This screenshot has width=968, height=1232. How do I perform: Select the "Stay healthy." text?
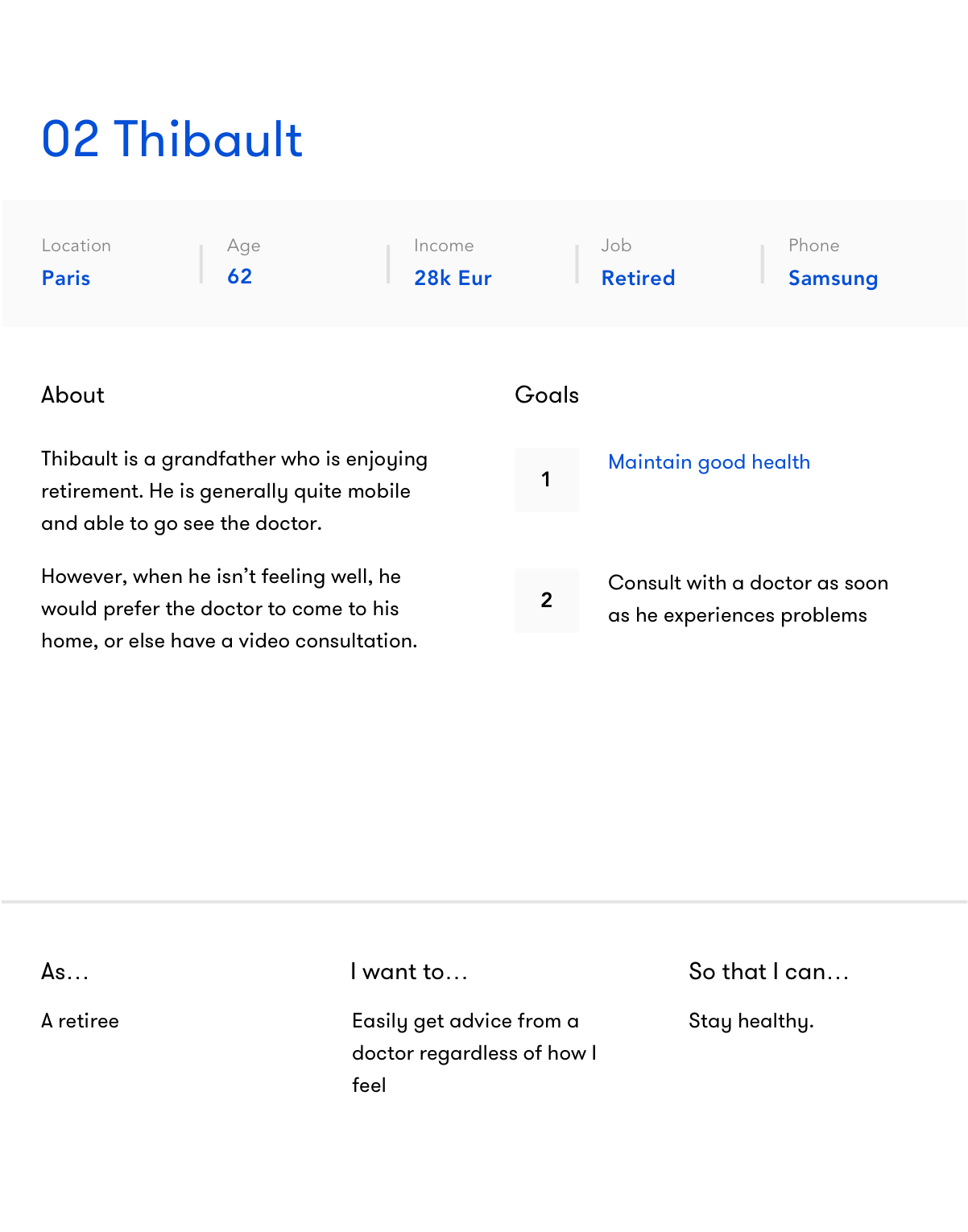click(x=751, y=1021)
